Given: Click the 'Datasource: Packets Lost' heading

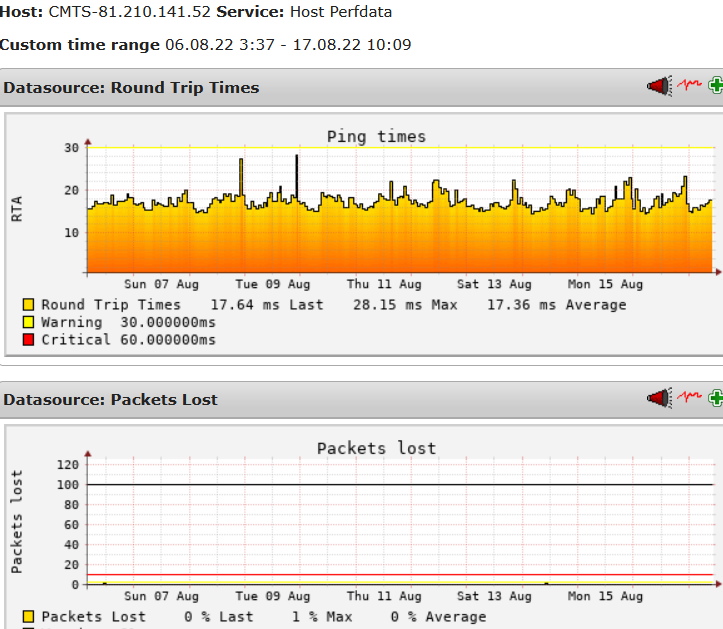Looking at the screenshot, I should [110, 399].
